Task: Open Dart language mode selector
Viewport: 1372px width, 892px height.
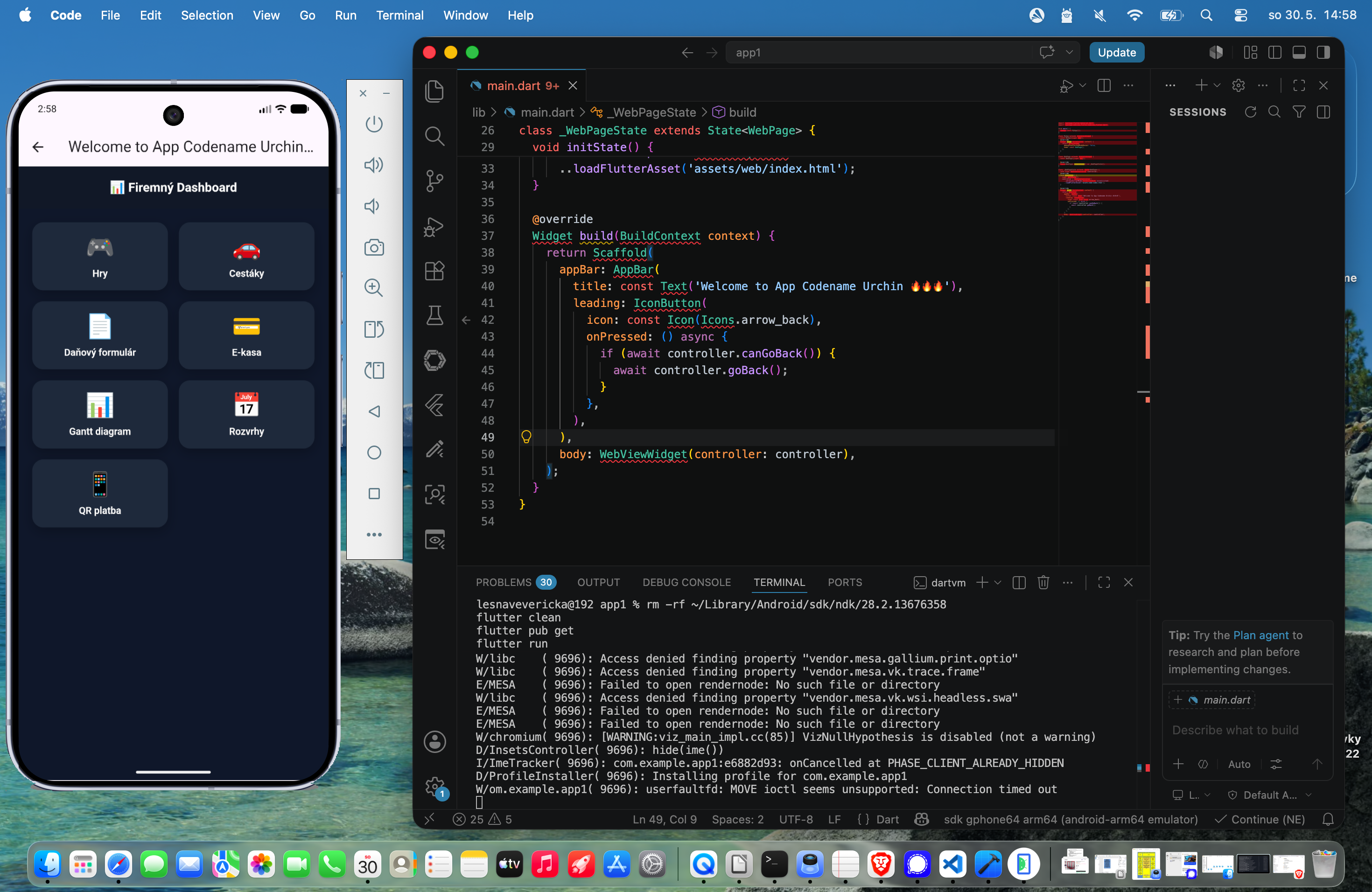Action: (887, 819)
